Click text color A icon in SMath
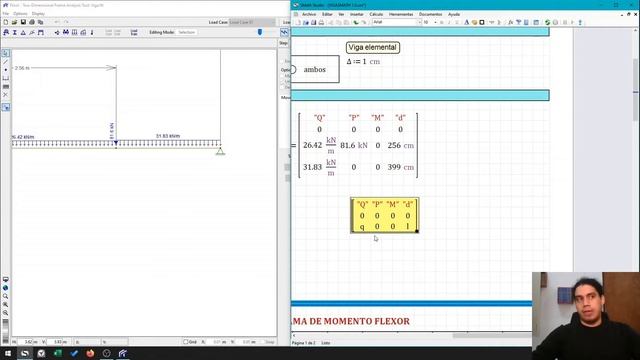The height and width of the screenshot is (360, 640). [467, 22]
